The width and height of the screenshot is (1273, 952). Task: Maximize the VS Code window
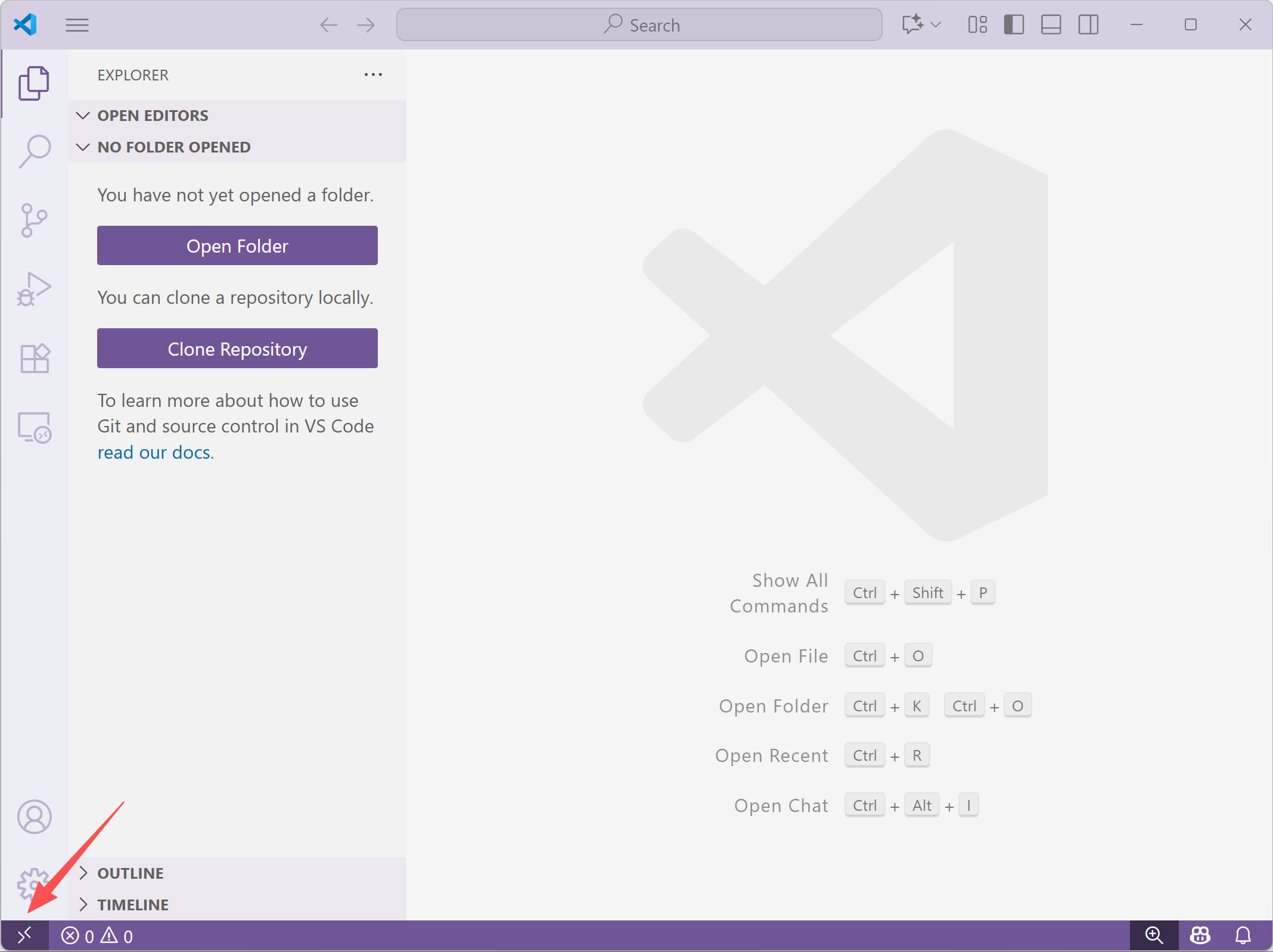1191,24
